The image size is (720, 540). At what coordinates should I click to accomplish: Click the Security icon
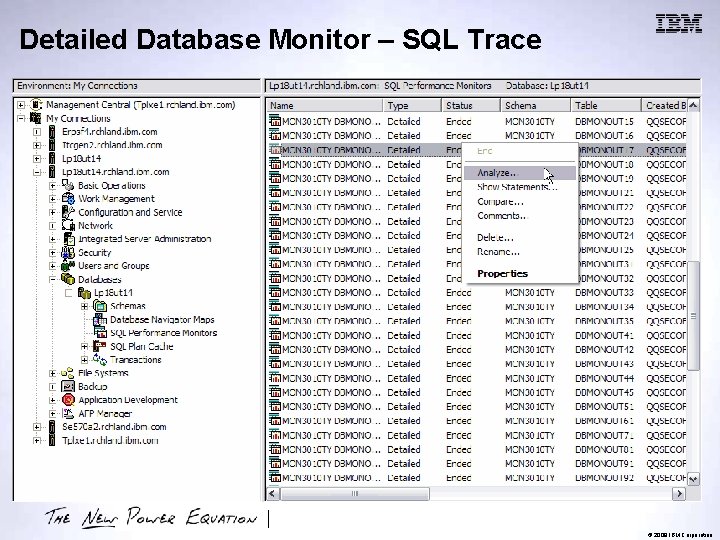(x=68, y=252)
